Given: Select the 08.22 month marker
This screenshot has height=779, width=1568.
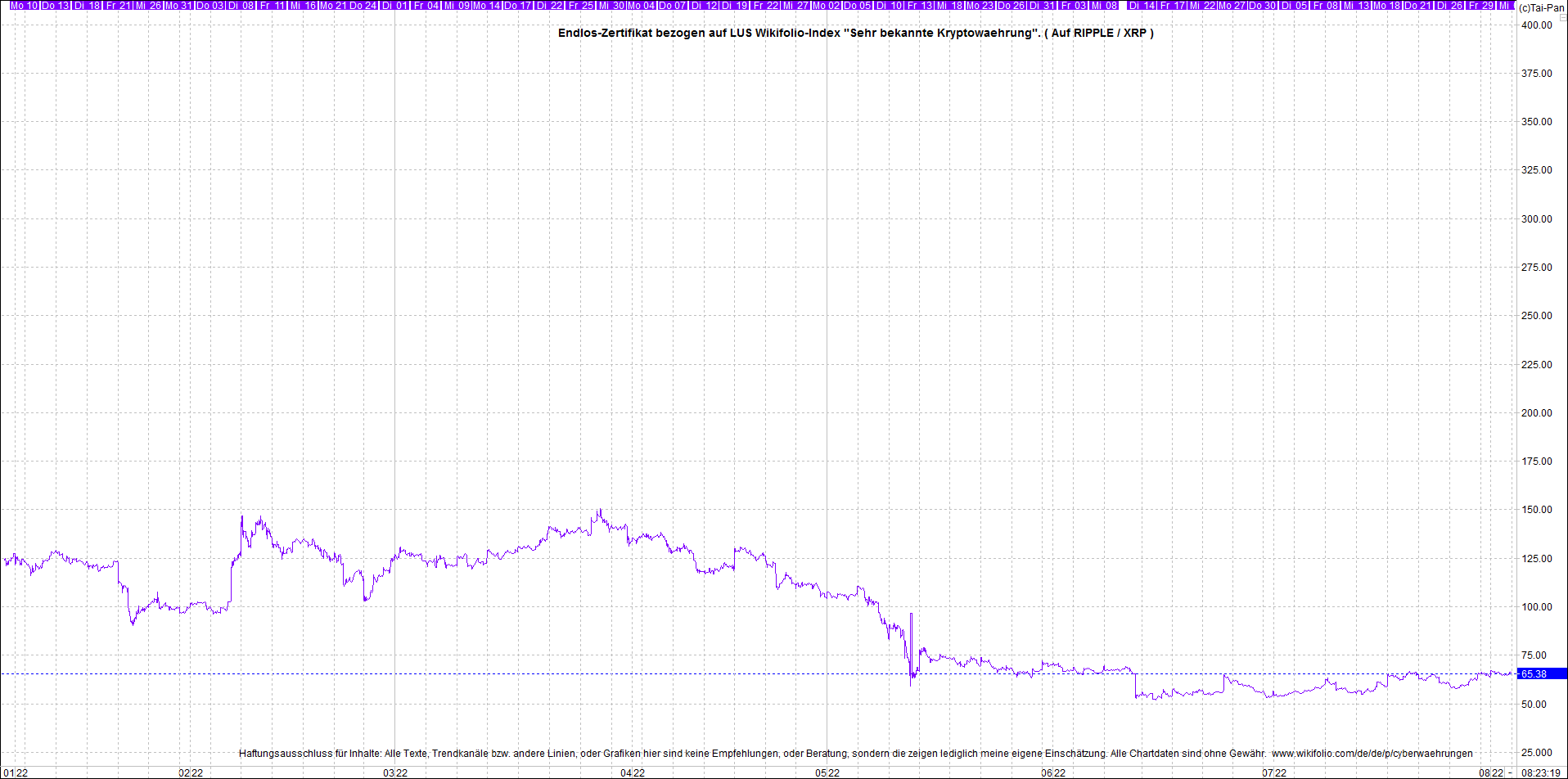Looking at the screenshot, I should pyautogui.click(x=1491, y=772).
